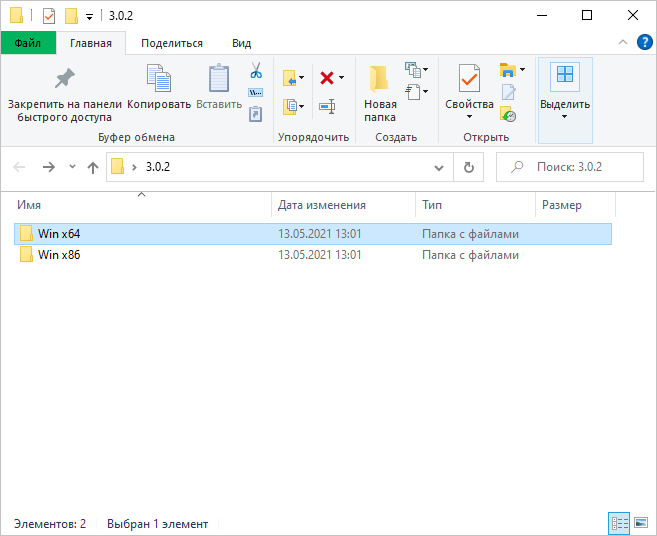Click the copy path icon

click(x=256, y=92)
